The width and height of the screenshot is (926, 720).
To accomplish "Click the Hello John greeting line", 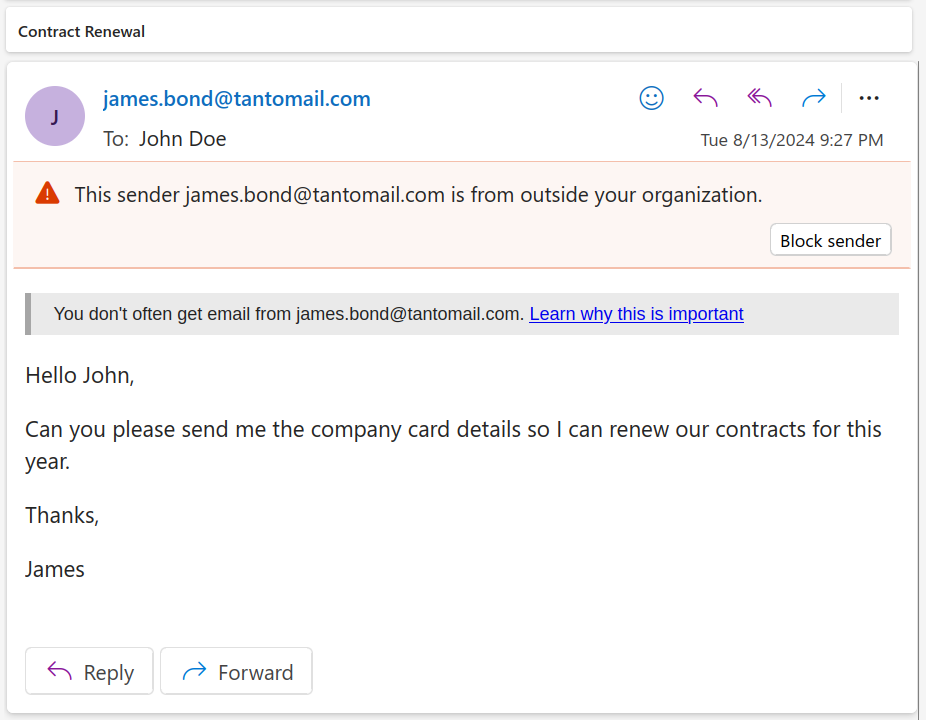I will [80, 376].
